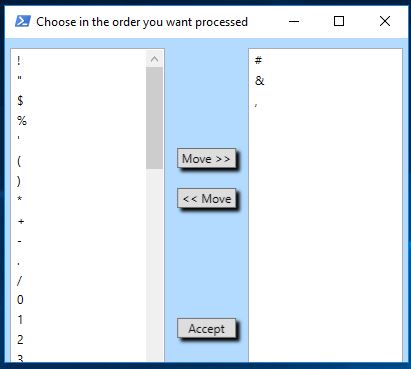Click the scroll up arrow of left list
The image size is (411, 369).
pos(154,59)
